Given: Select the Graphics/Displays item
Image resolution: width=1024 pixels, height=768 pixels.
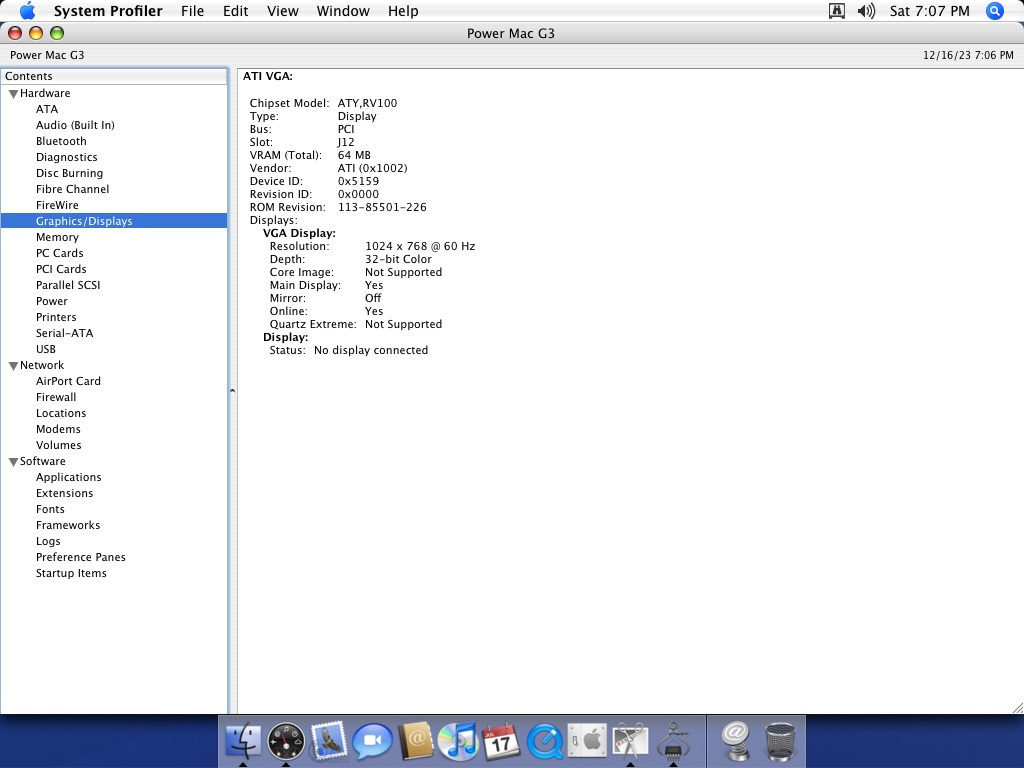Looking at the screenshot, I should pyautogui.click(x=114, y=221).
